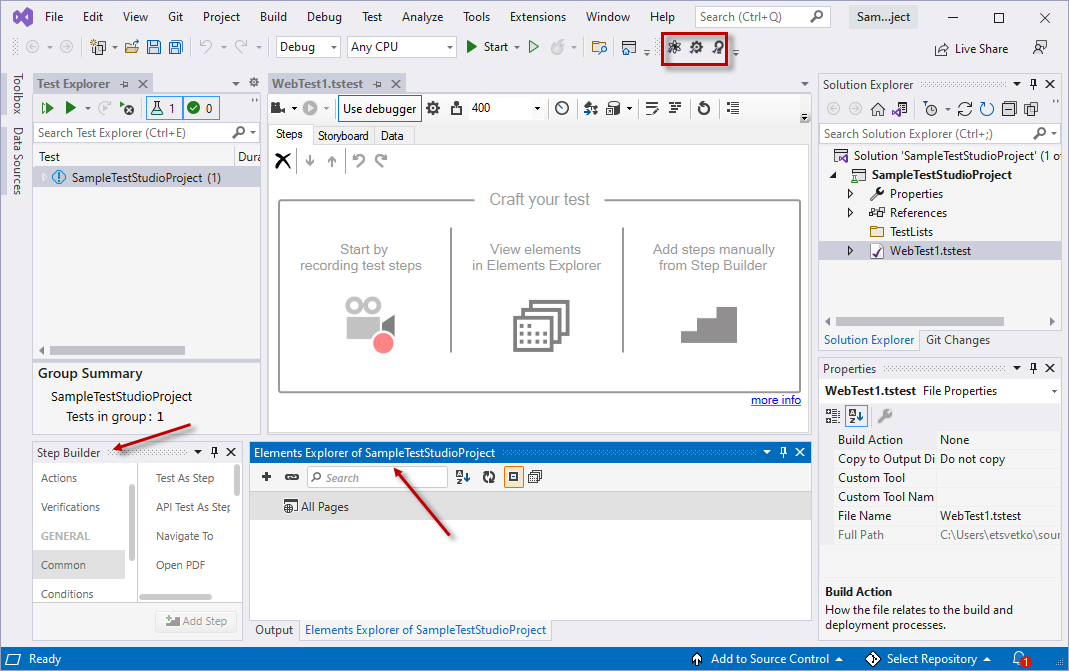Switch to the Output tab
Screen dimensions: 1069x671
pyautogui.click(x=274, y=629)
